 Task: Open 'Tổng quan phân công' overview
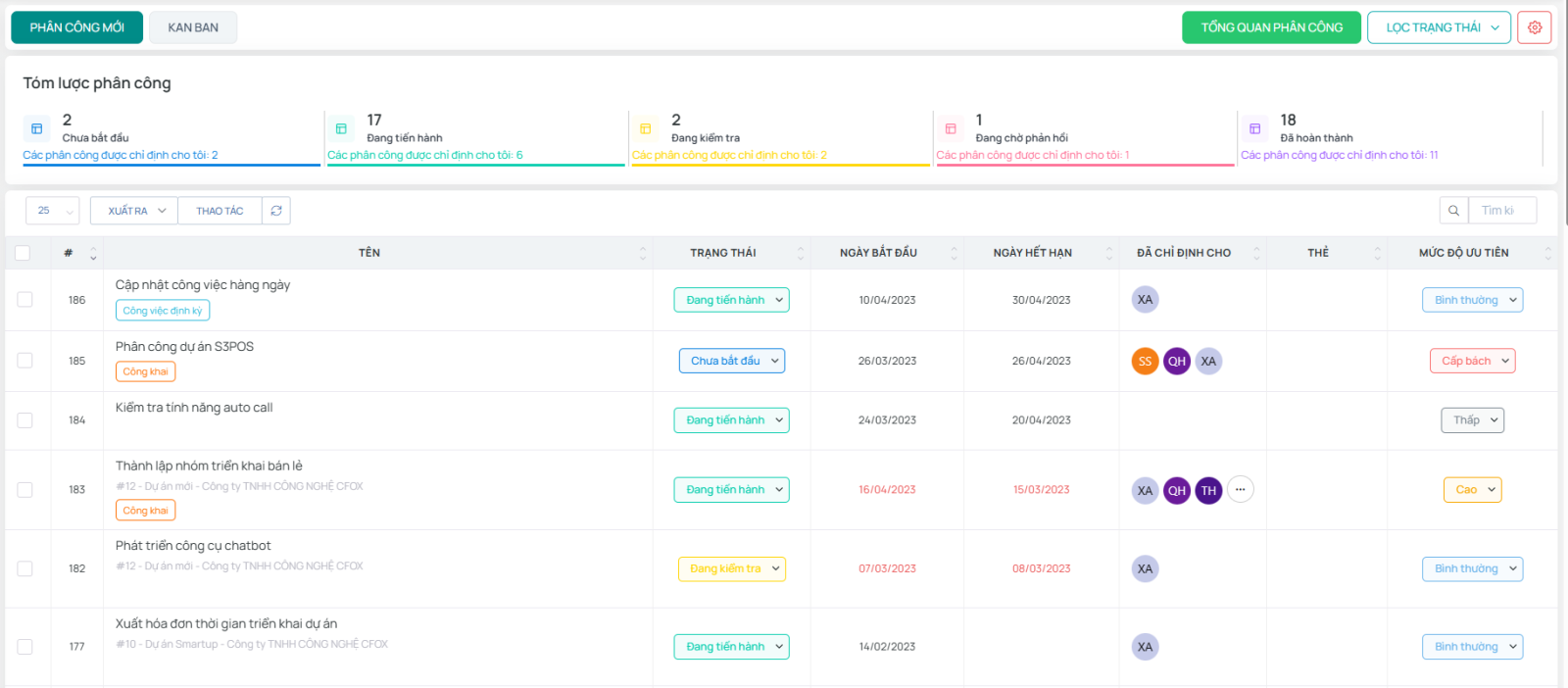tap(1271, 27)
